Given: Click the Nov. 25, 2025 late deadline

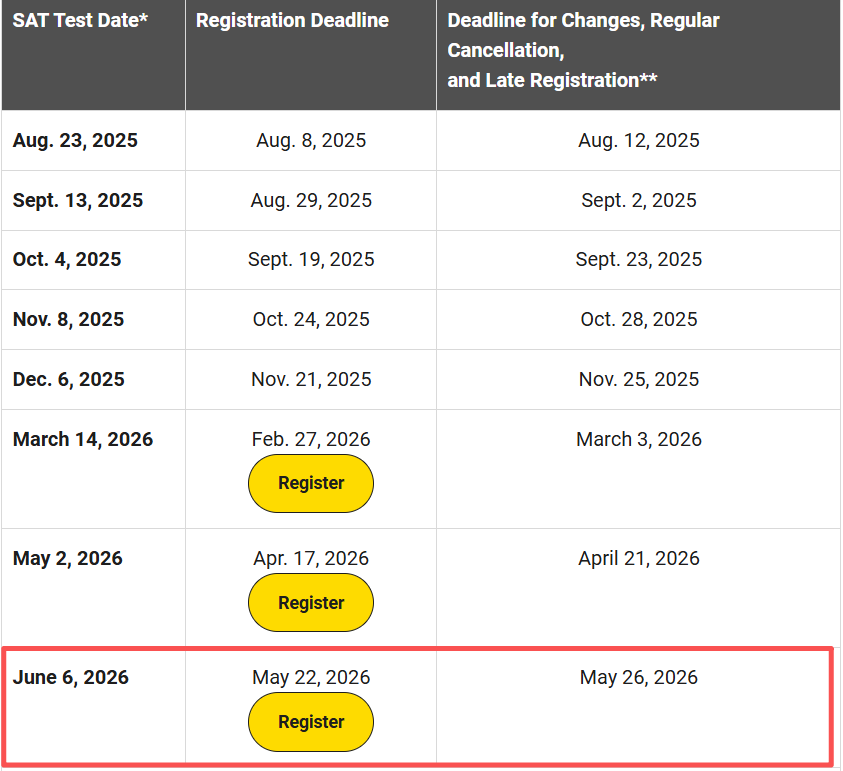Looking at the screenshot, I should click(639, 380).
